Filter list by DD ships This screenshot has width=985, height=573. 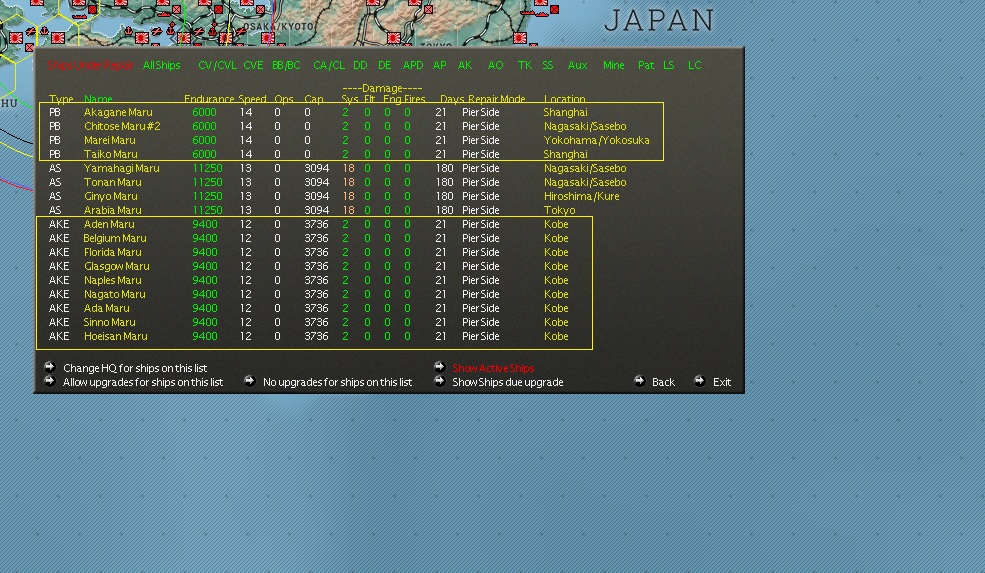(360, 65)
